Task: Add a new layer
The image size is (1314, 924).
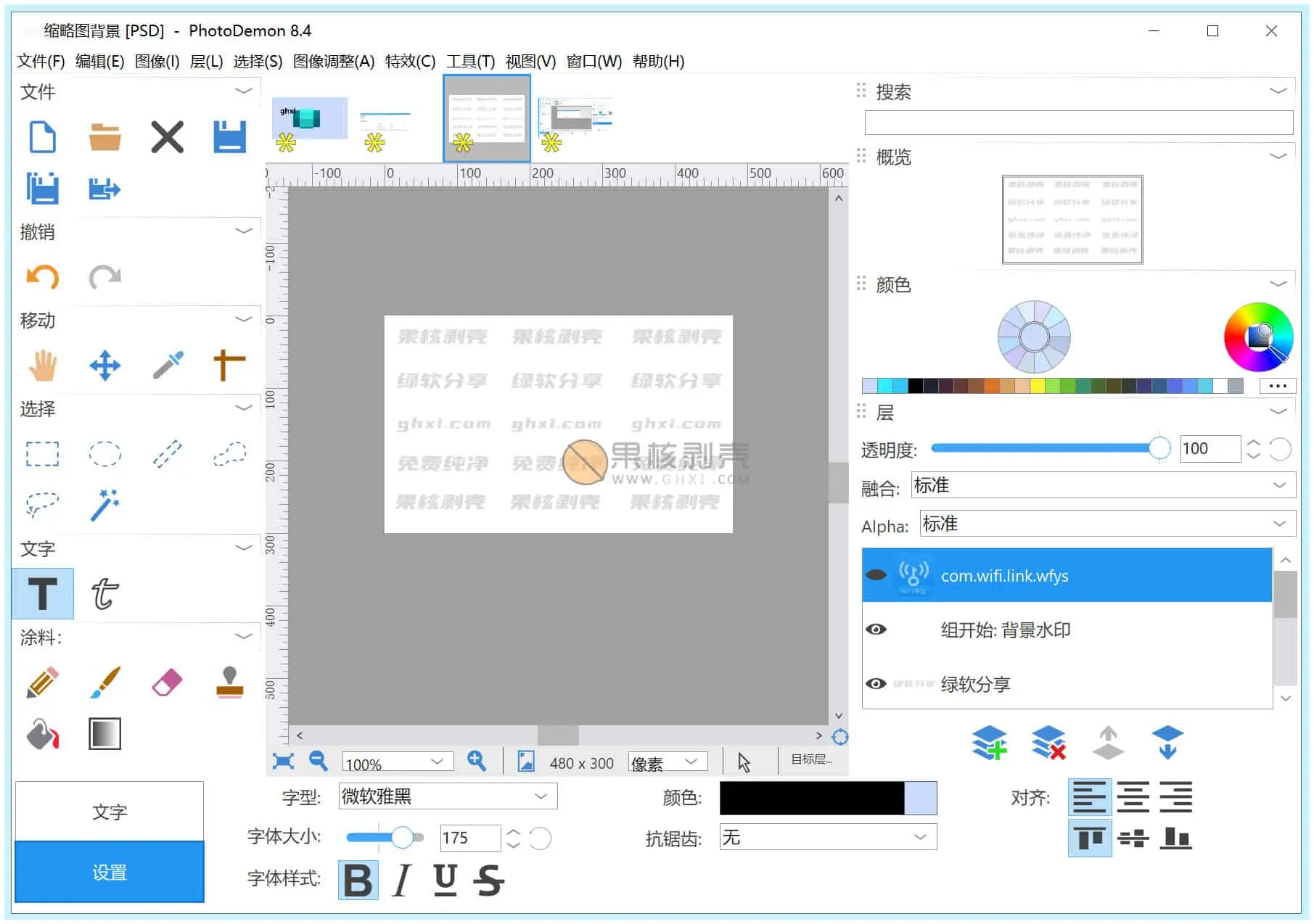Action: (x=990, y=743)
